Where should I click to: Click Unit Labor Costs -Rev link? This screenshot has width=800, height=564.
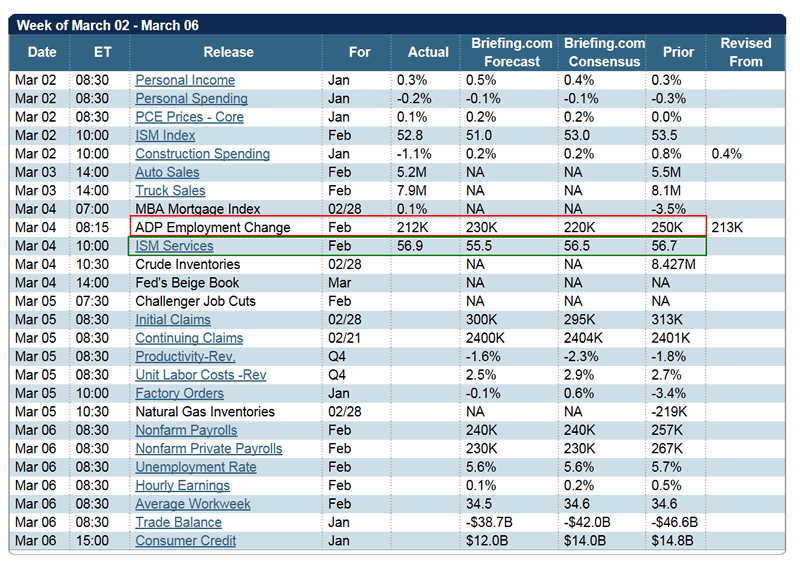[x=201, y=375]
